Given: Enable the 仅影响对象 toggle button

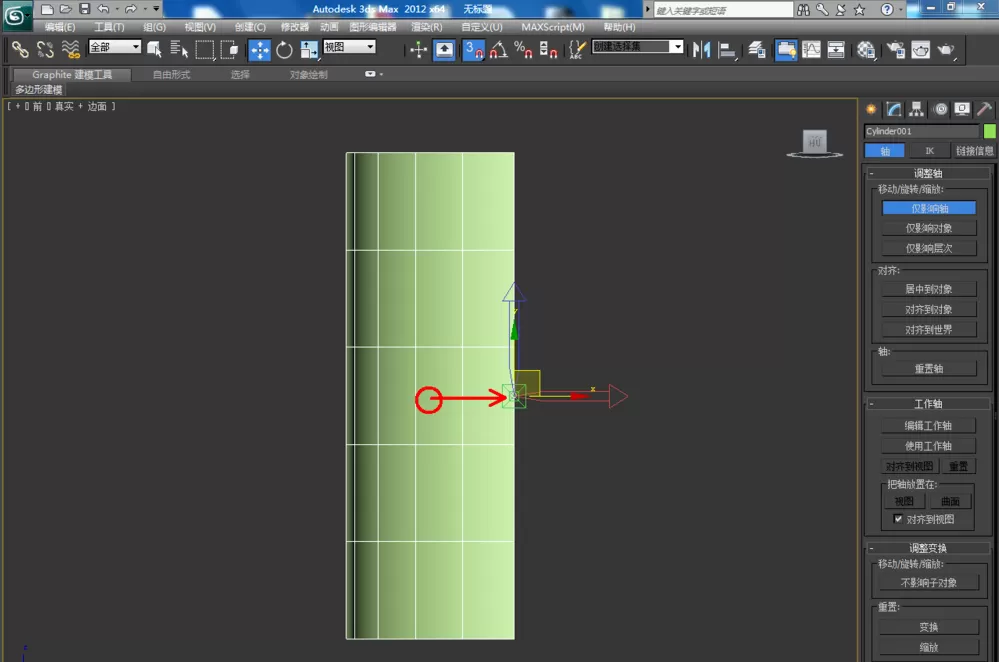Looking at the screenshot, I should (929, 228).
